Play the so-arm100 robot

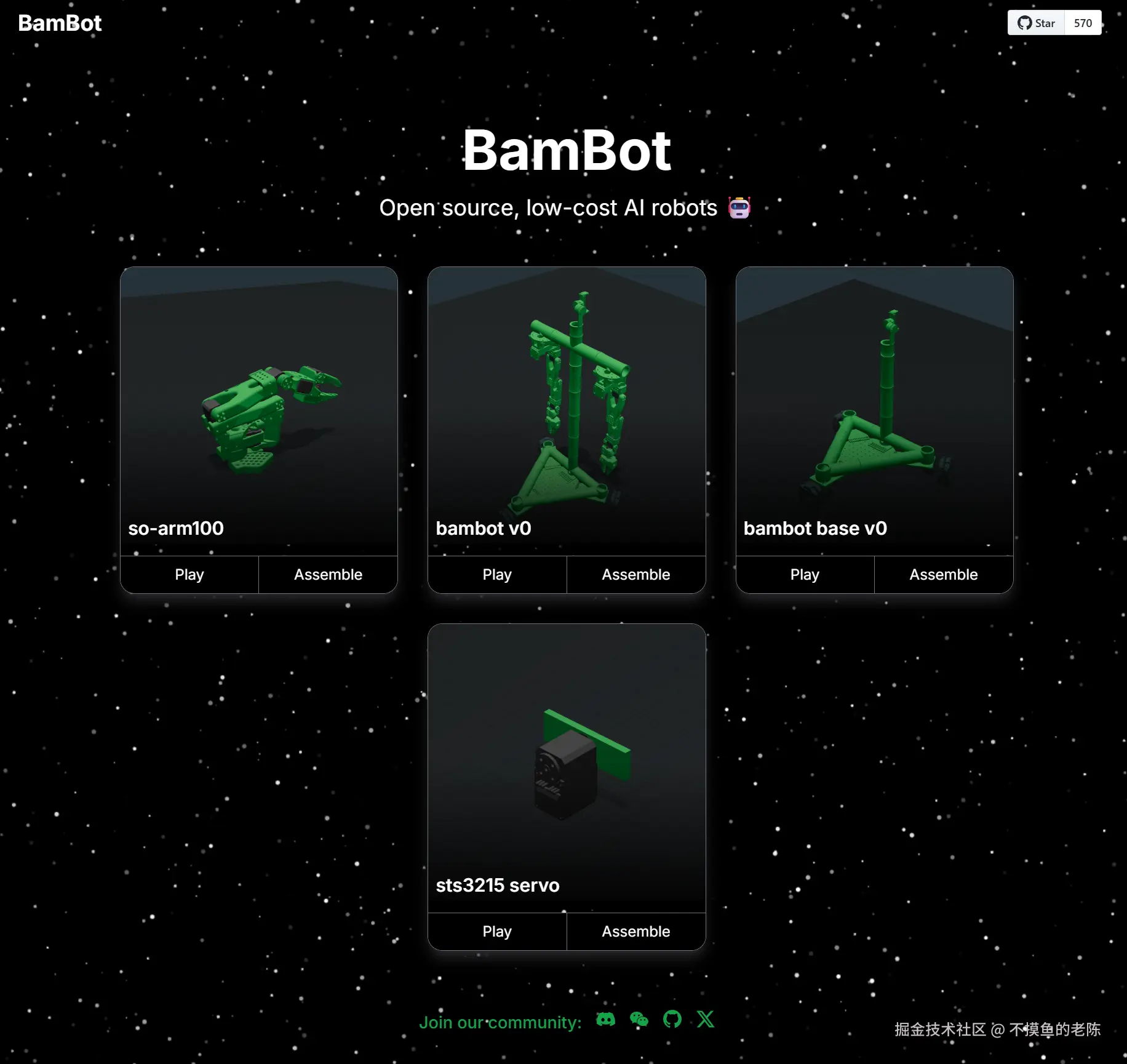tap(189, 575)
